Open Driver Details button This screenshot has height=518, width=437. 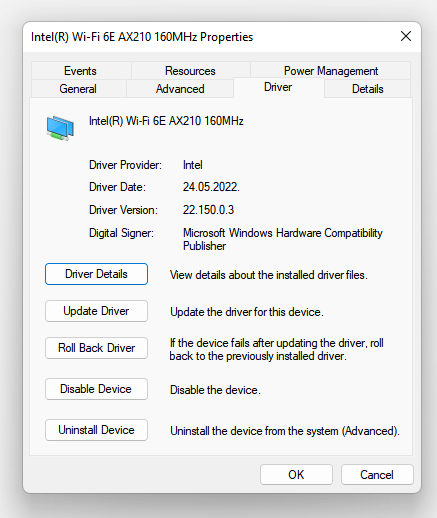[96, 274]
